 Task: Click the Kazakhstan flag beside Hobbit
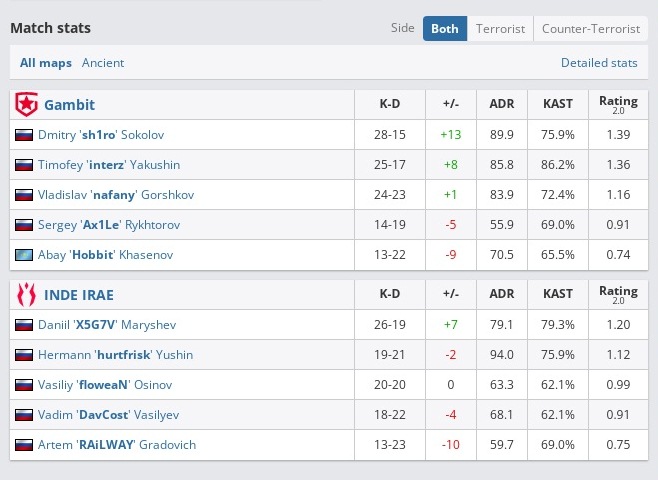pyautogui.click(x=24, y=255)
